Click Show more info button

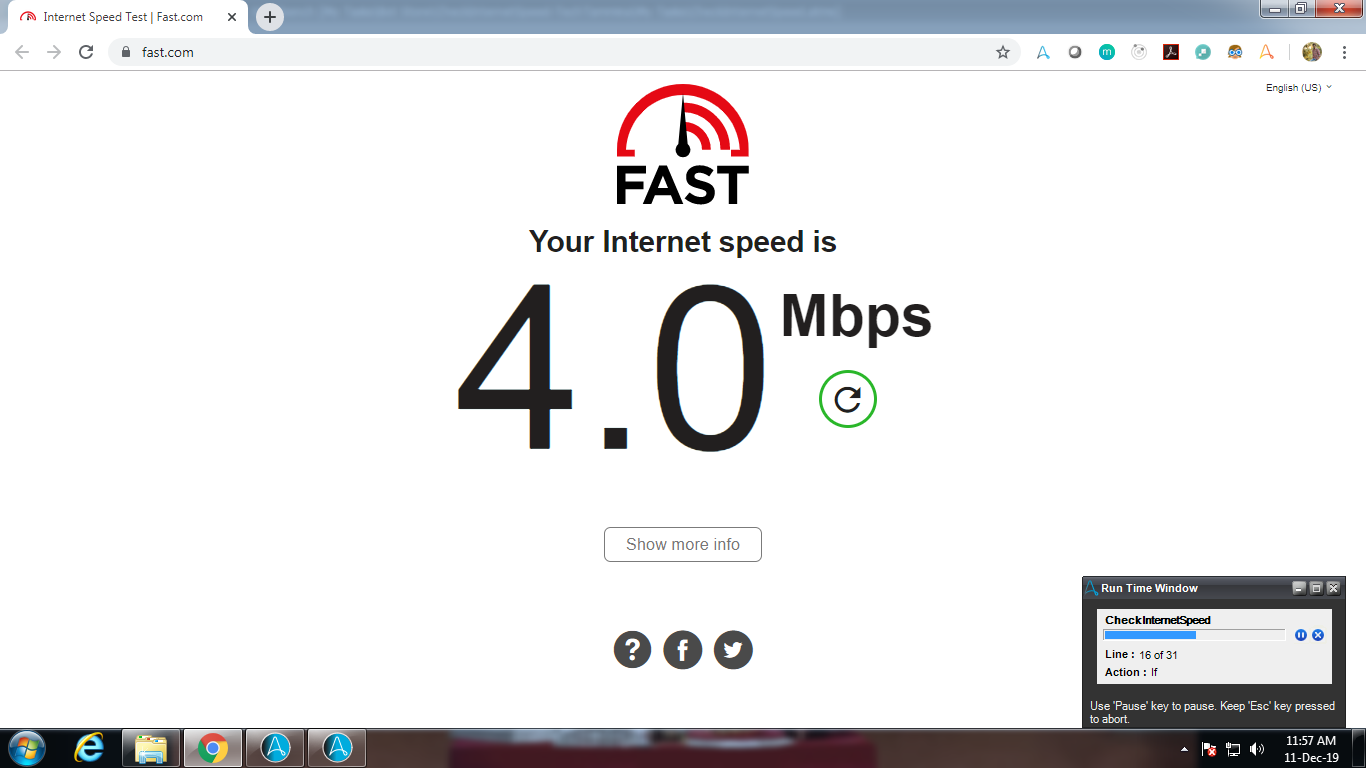683,544
